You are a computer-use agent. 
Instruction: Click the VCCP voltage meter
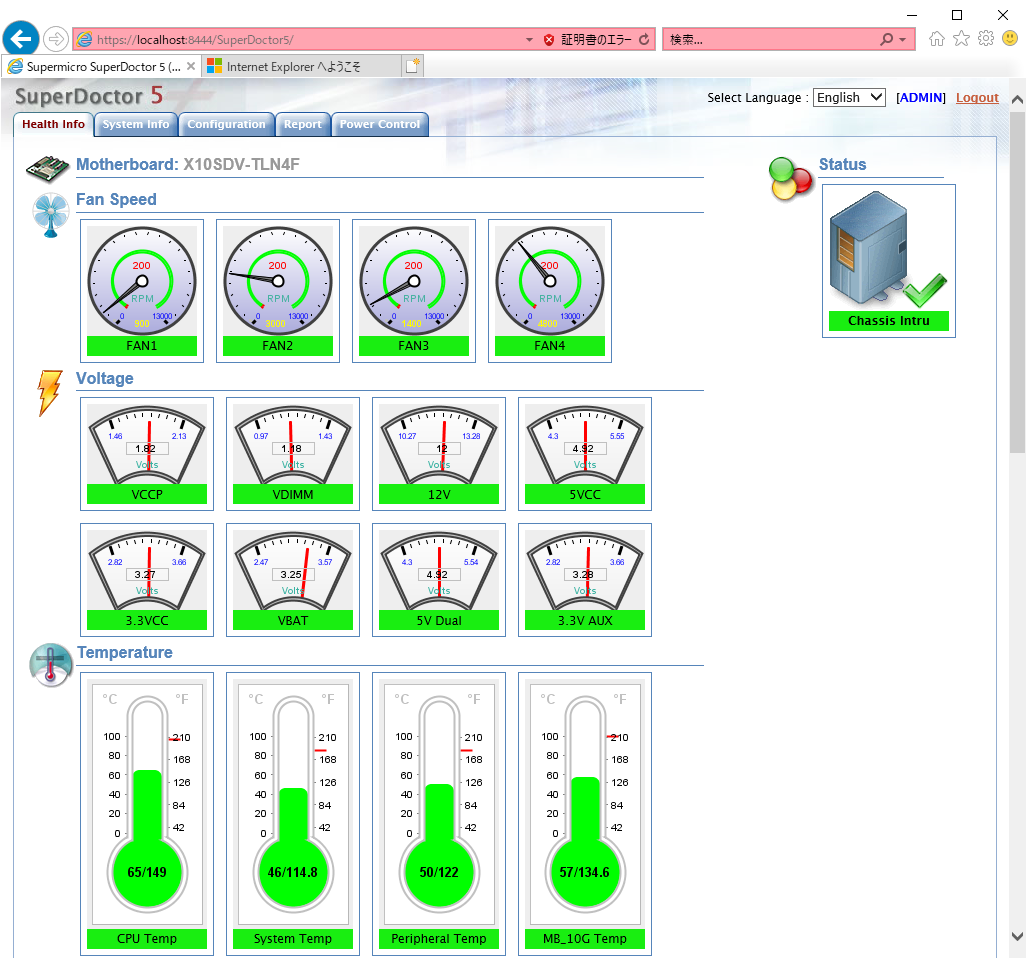pyautogui.click(x=147, y=444)
